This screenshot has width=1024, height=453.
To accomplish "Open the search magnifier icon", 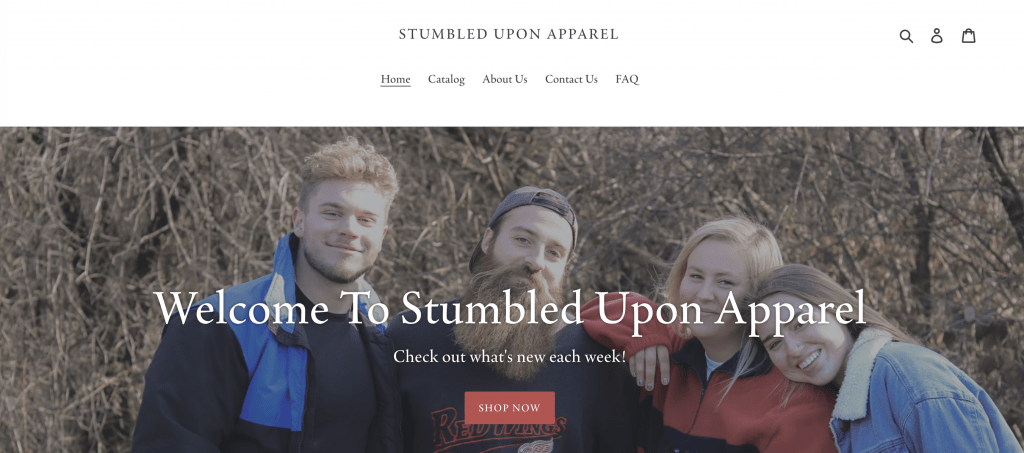I will click(x=906, y=36).
